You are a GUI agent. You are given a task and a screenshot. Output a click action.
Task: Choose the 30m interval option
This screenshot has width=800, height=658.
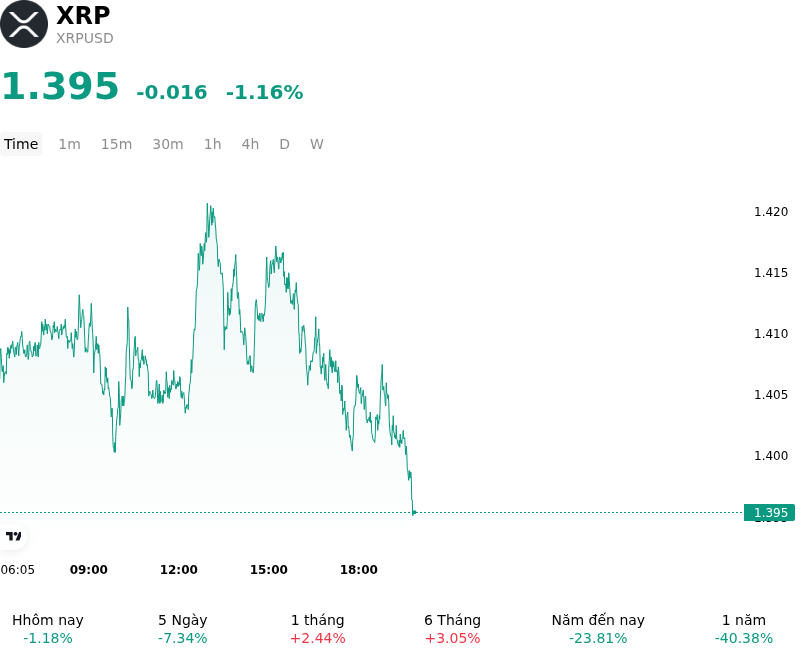pos(168,144)
